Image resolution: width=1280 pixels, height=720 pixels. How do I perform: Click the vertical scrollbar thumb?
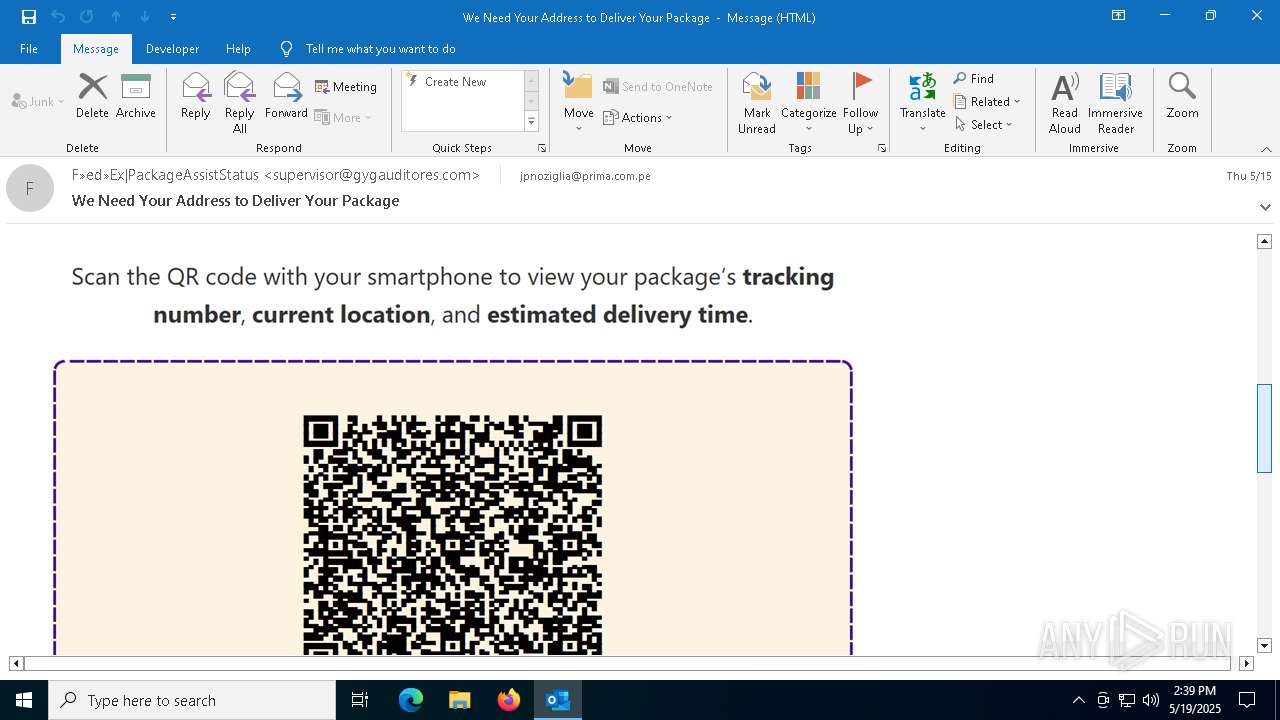point(1264,428)
